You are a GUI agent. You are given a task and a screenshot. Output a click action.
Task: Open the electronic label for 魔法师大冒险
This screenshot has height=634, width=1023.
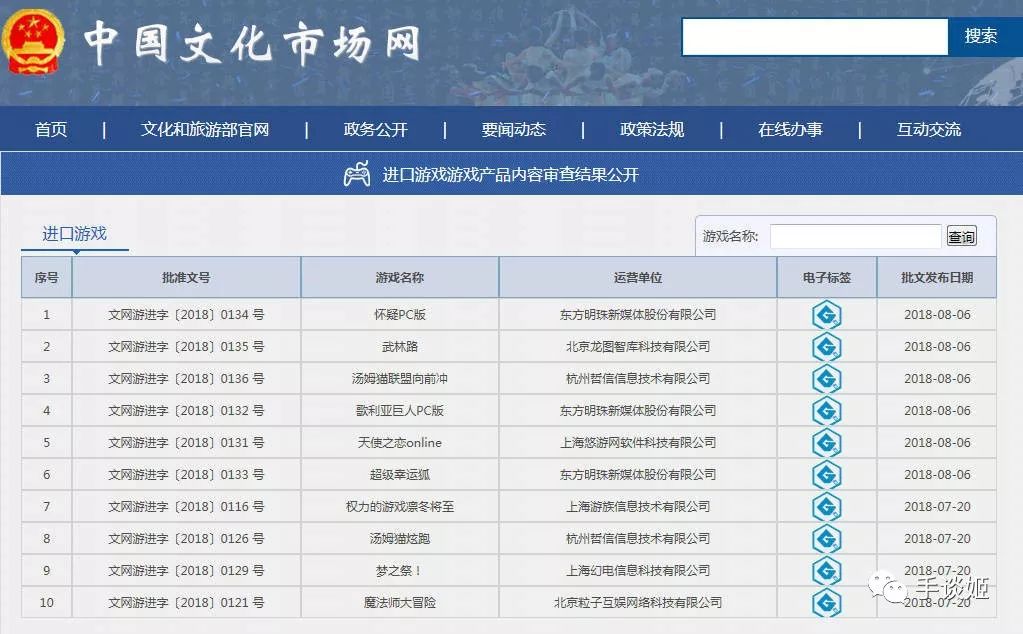pos(826,603)
